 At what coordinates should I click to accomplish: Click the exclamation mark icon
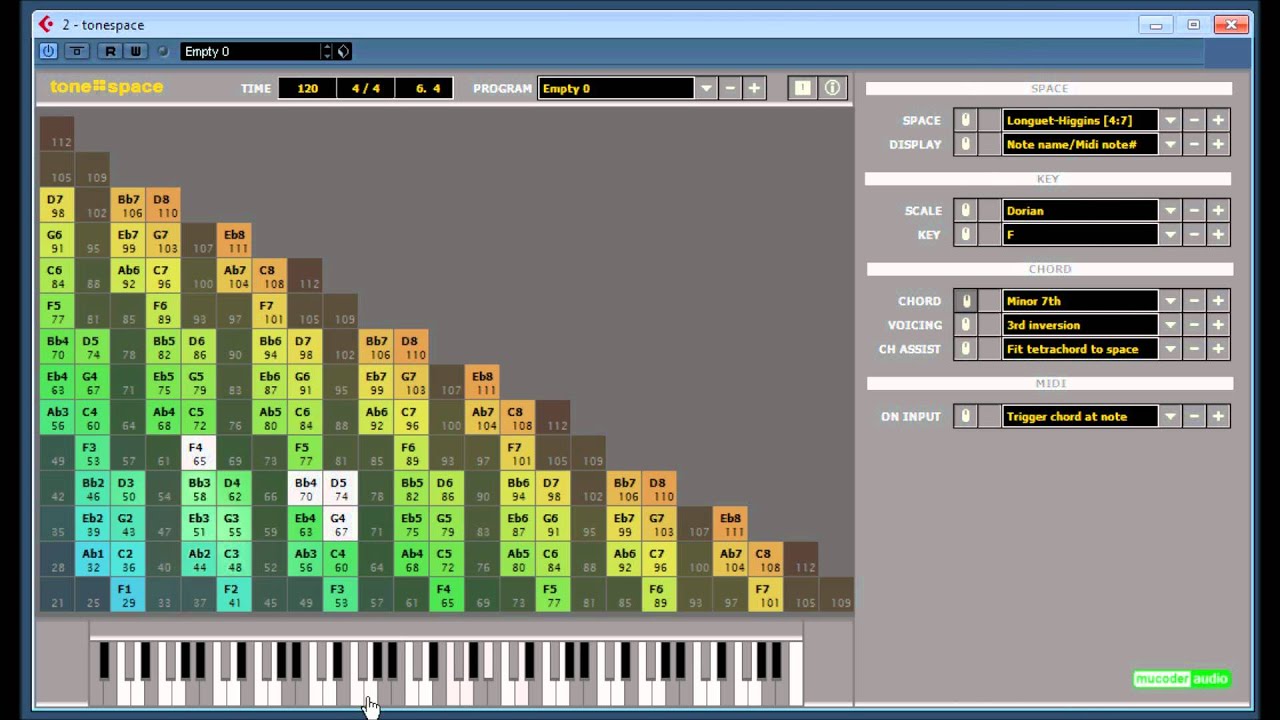pyautogui.click(x=802, y=88)
